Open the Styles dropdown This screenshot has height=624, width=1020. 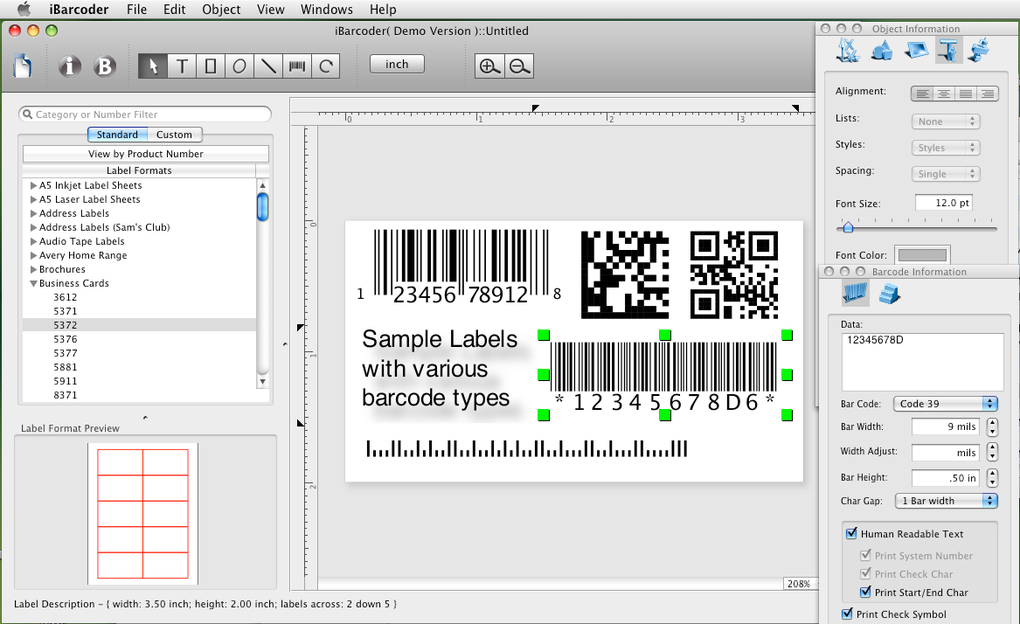pos(945,148)
